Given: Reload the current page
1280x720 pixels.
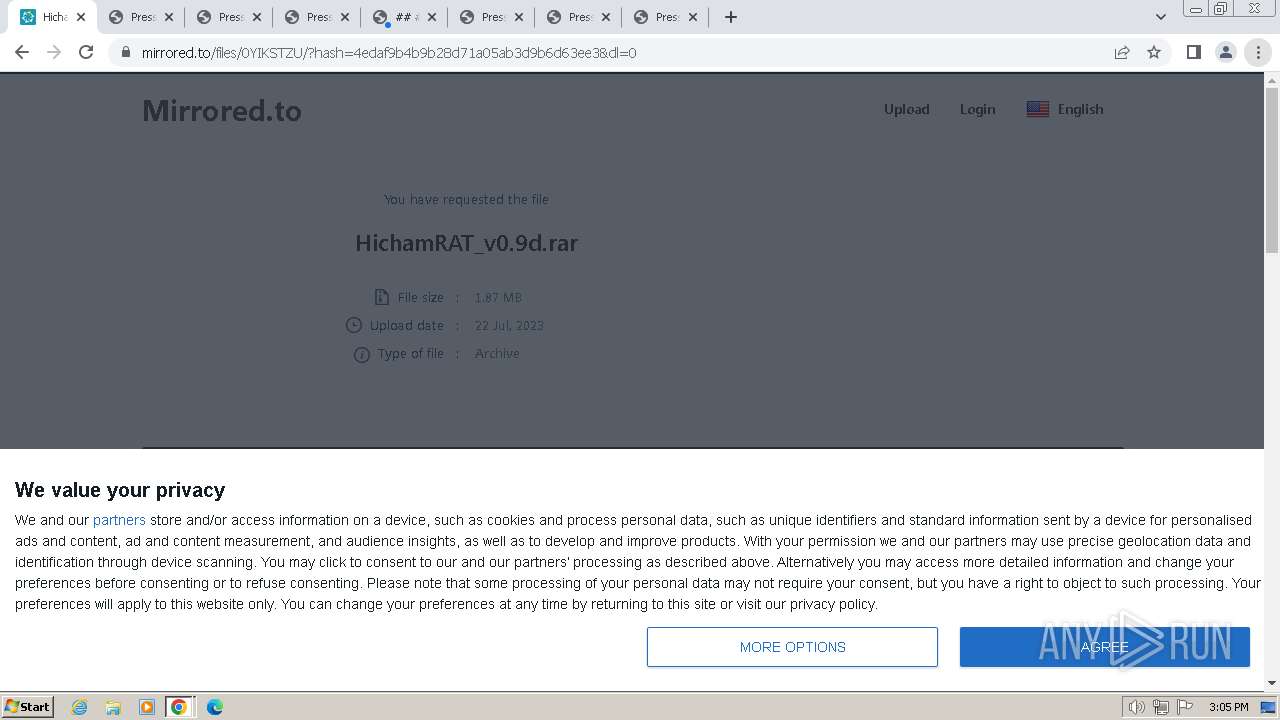Looking at the screenshot, I should (86, 52).
